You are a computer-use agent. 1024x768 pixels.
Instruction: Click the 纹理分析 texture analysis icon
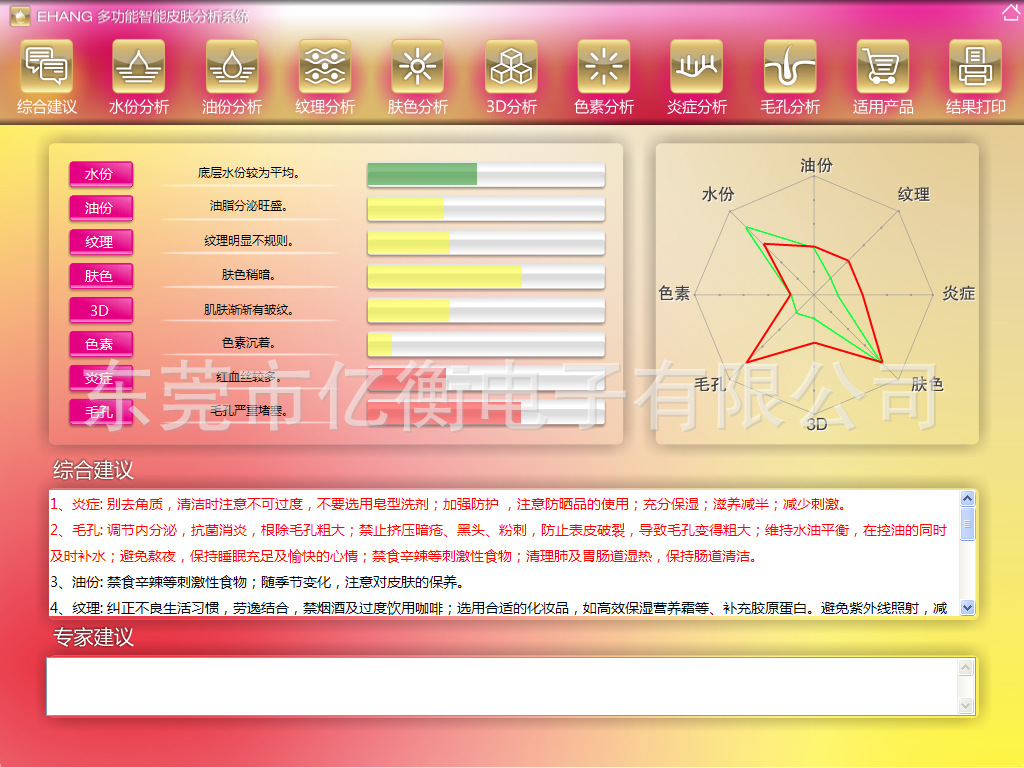(325, 67)
